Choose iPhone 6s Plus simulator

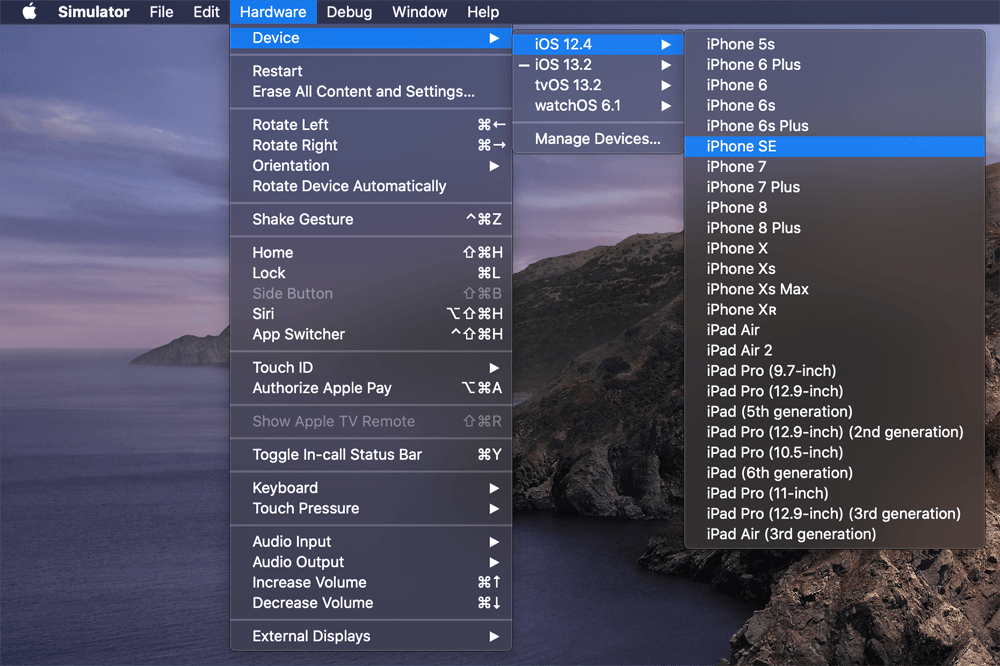pyautogui.click(x=835, y=126)
